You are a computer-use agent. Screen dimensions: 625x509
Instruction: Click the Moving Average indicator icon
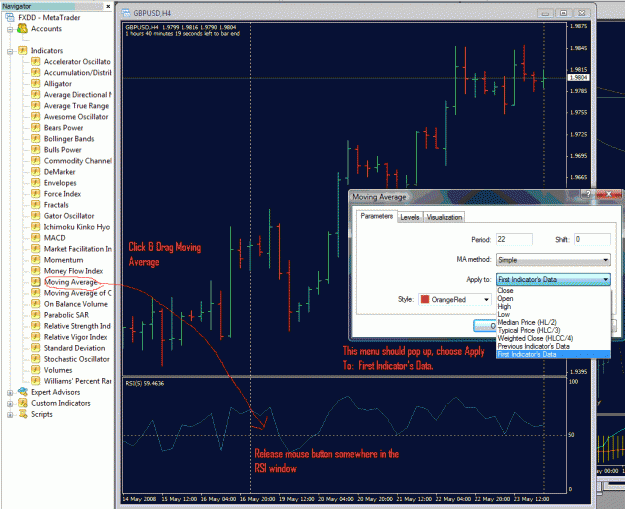[35, 282]
